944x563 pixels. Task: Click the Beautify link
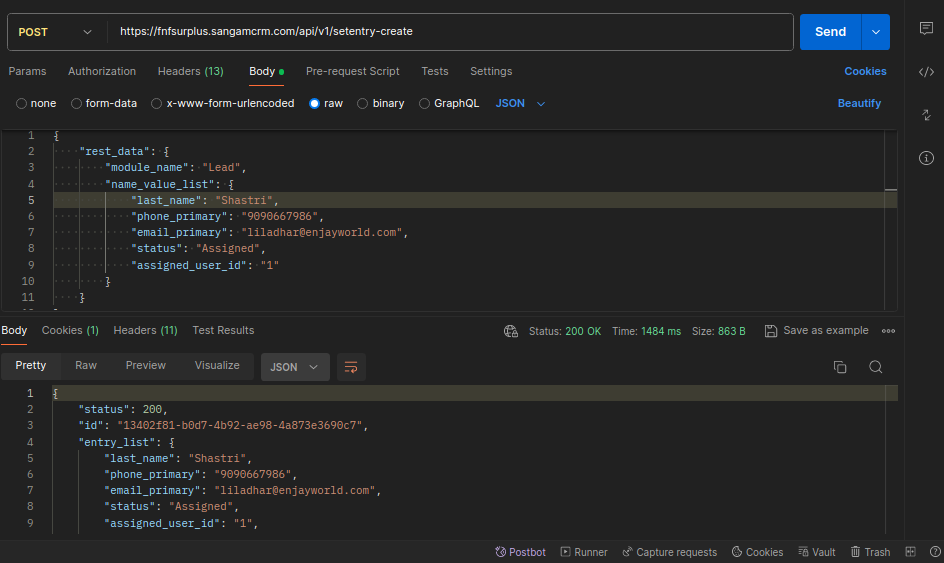point(859,104)
